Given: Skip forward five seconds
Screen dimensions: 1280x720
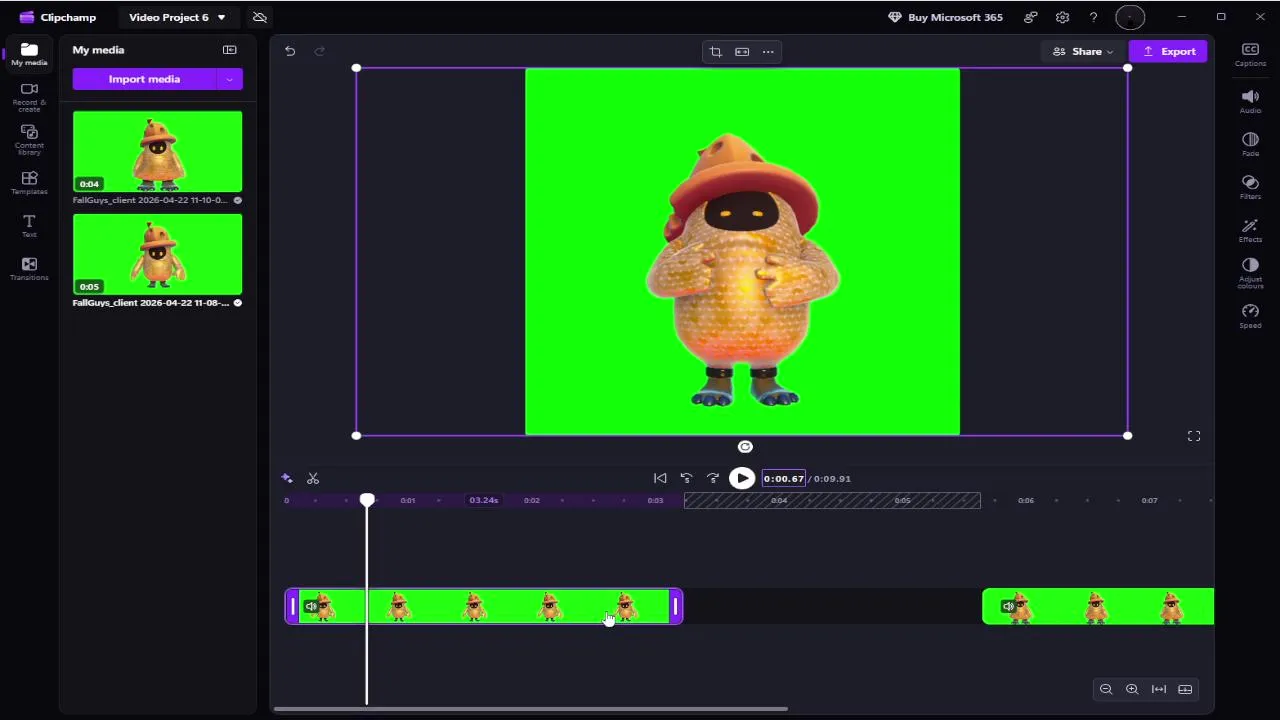Looking at the screenshot, I should pos(713,479).
